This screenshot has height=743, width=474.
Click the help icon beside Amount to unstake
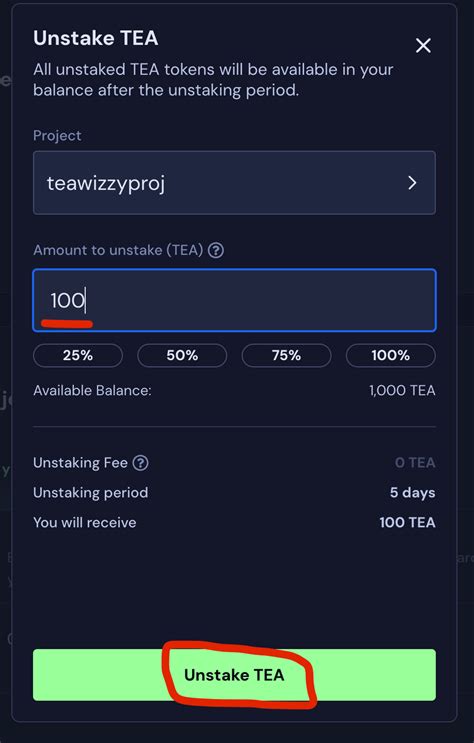click(x=216, y=250)
